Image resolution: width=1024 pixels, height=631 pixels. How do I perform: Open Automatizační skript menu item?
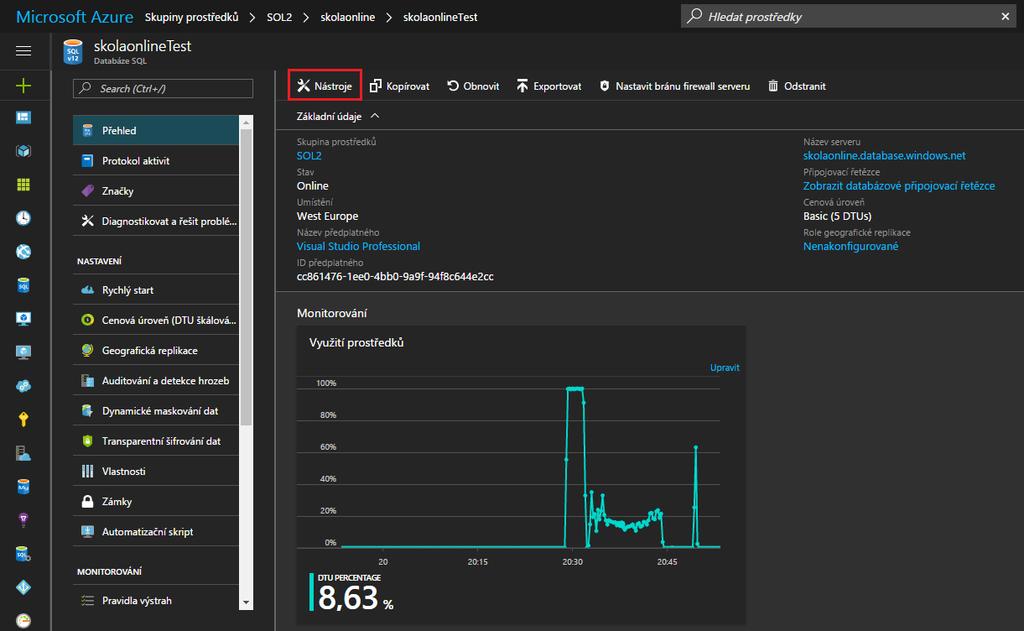(155, 531)
